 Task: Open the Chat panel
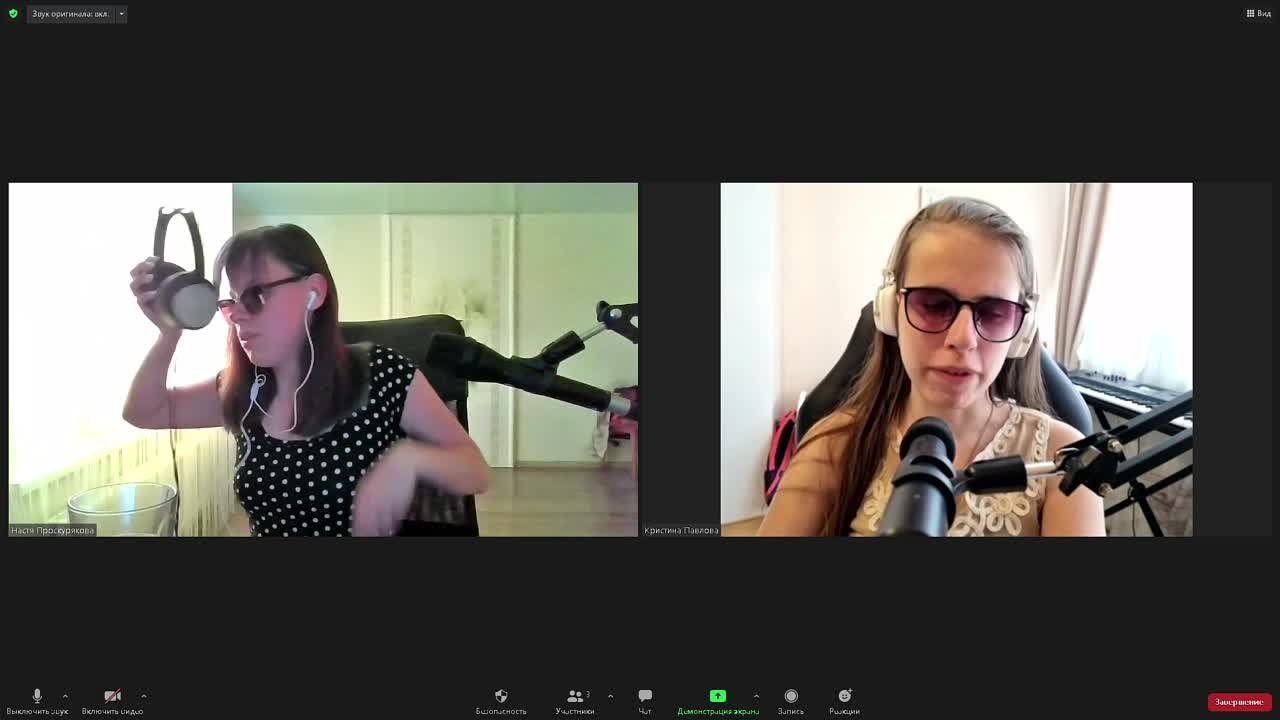[x=645, y=696]
